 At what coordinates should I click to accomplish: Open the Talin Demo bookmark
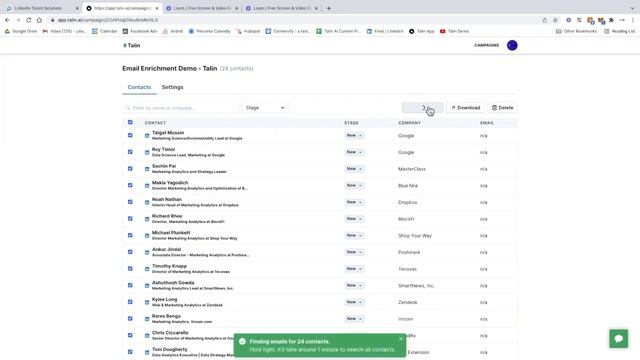[x=455, y=31]
